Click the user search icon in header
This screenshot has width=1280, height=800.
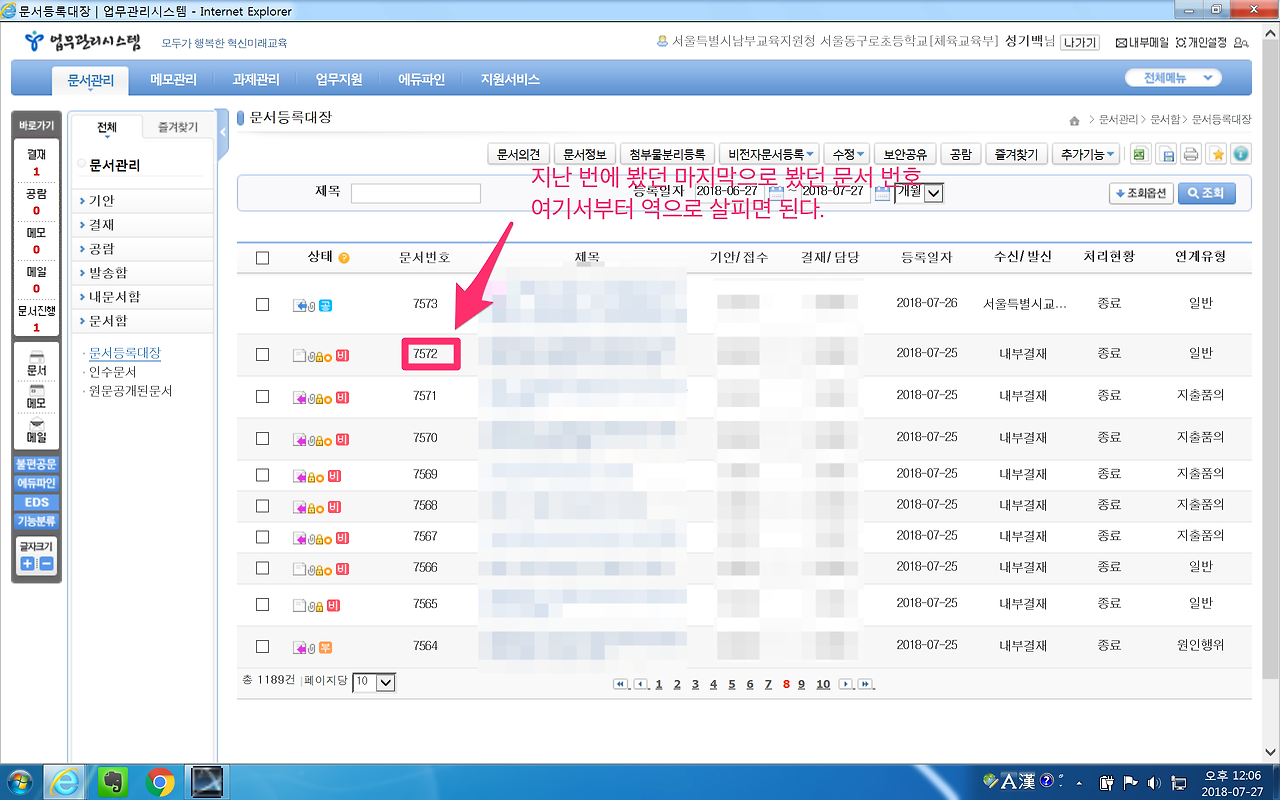(1241, 42)
